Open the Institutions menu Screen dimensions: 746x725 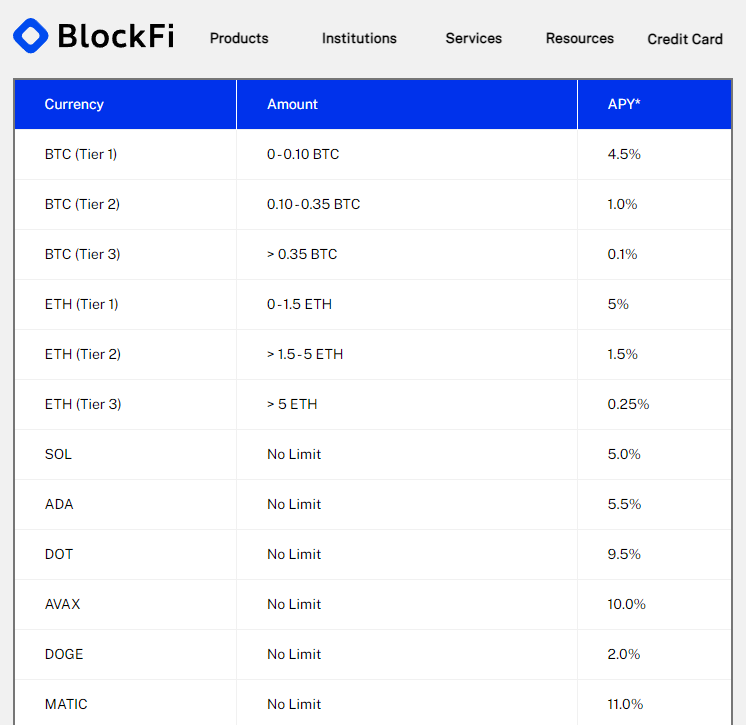(359, 38)
